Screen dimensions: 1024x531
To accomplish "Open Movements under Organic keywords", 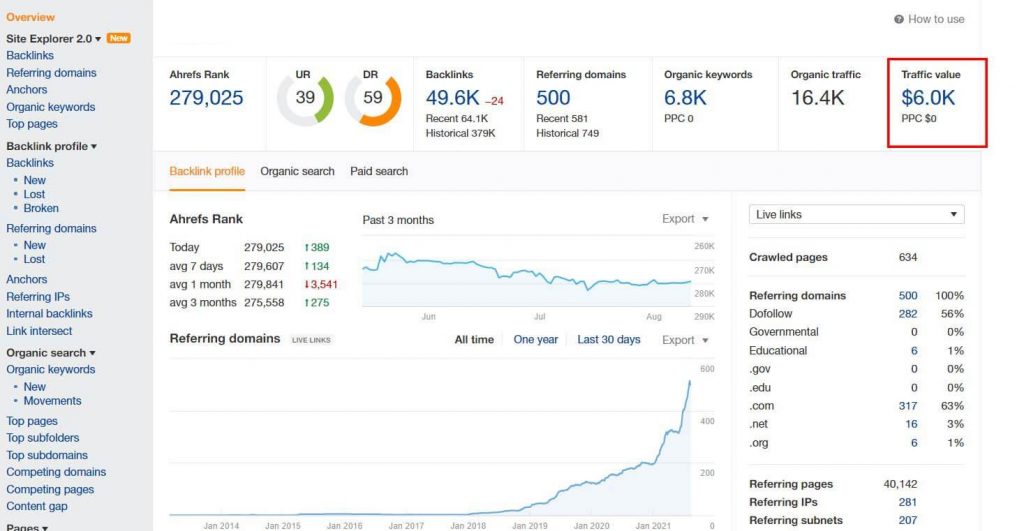I will point(52,401).
